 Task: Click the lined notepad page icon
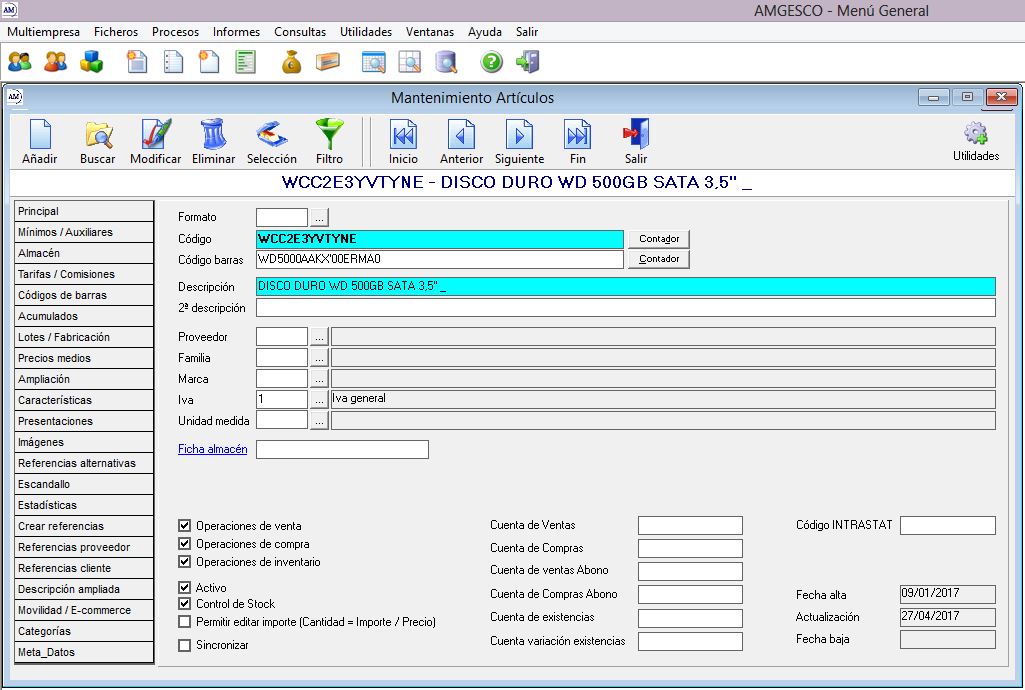[x=173, y=62]
